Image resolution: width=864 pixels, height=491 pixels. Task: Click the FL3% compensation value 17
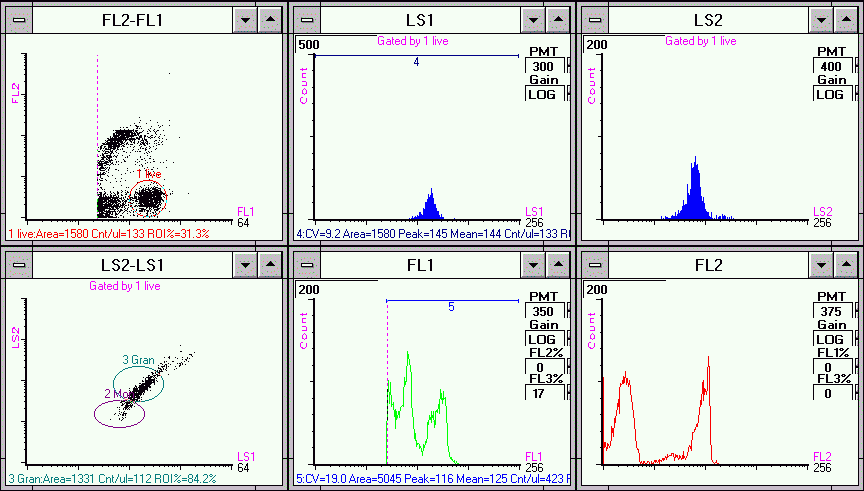point(544,393)
